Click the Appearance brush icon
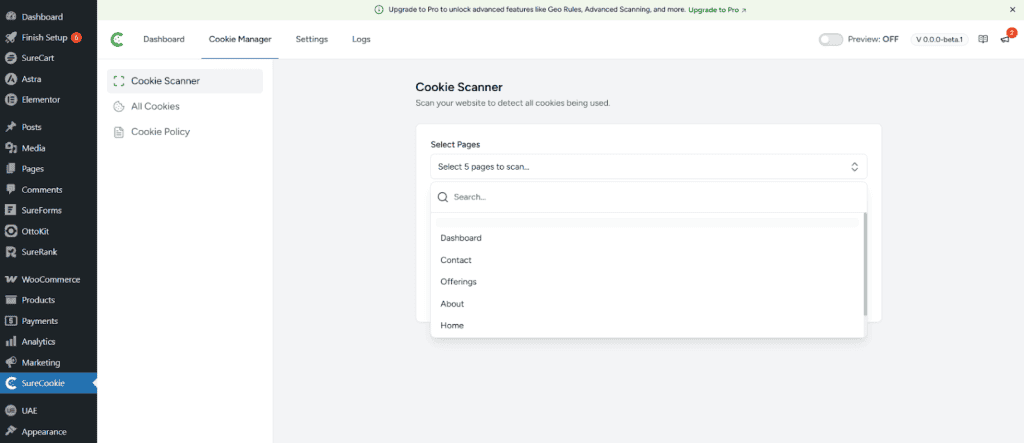 click(x=10, y=432)
